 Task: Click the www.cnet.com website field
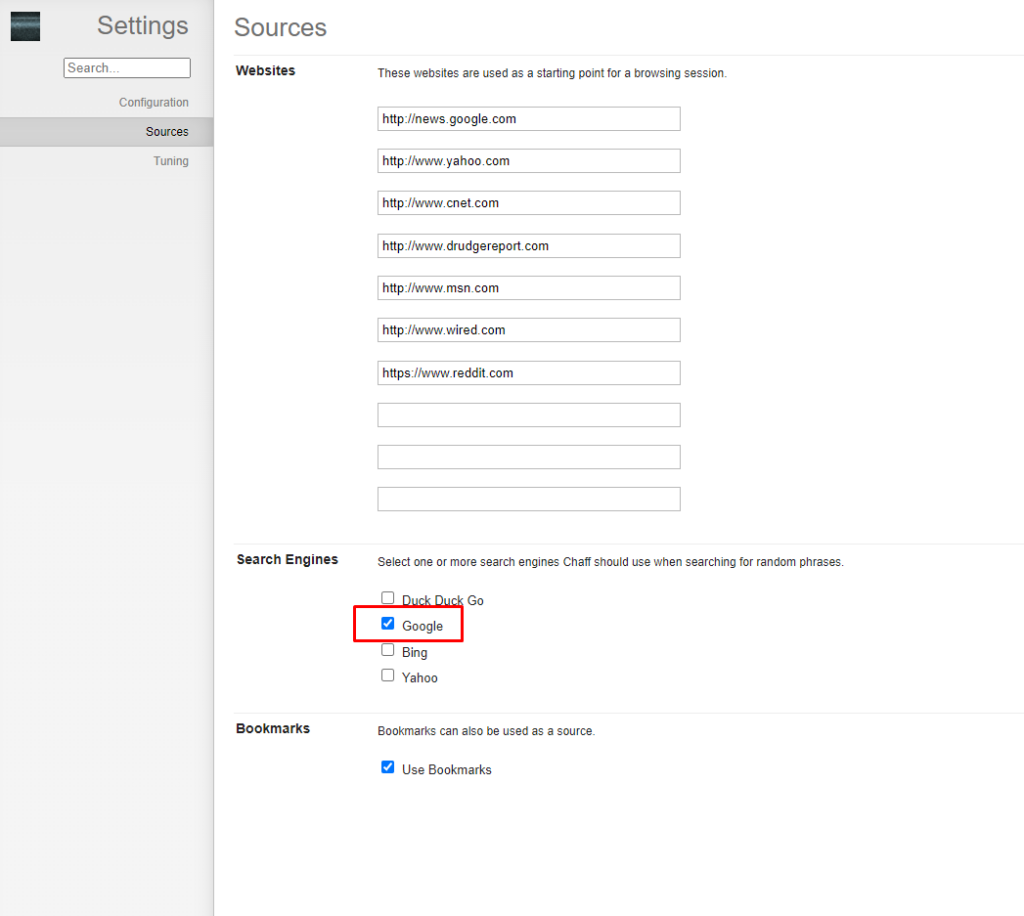528,203
